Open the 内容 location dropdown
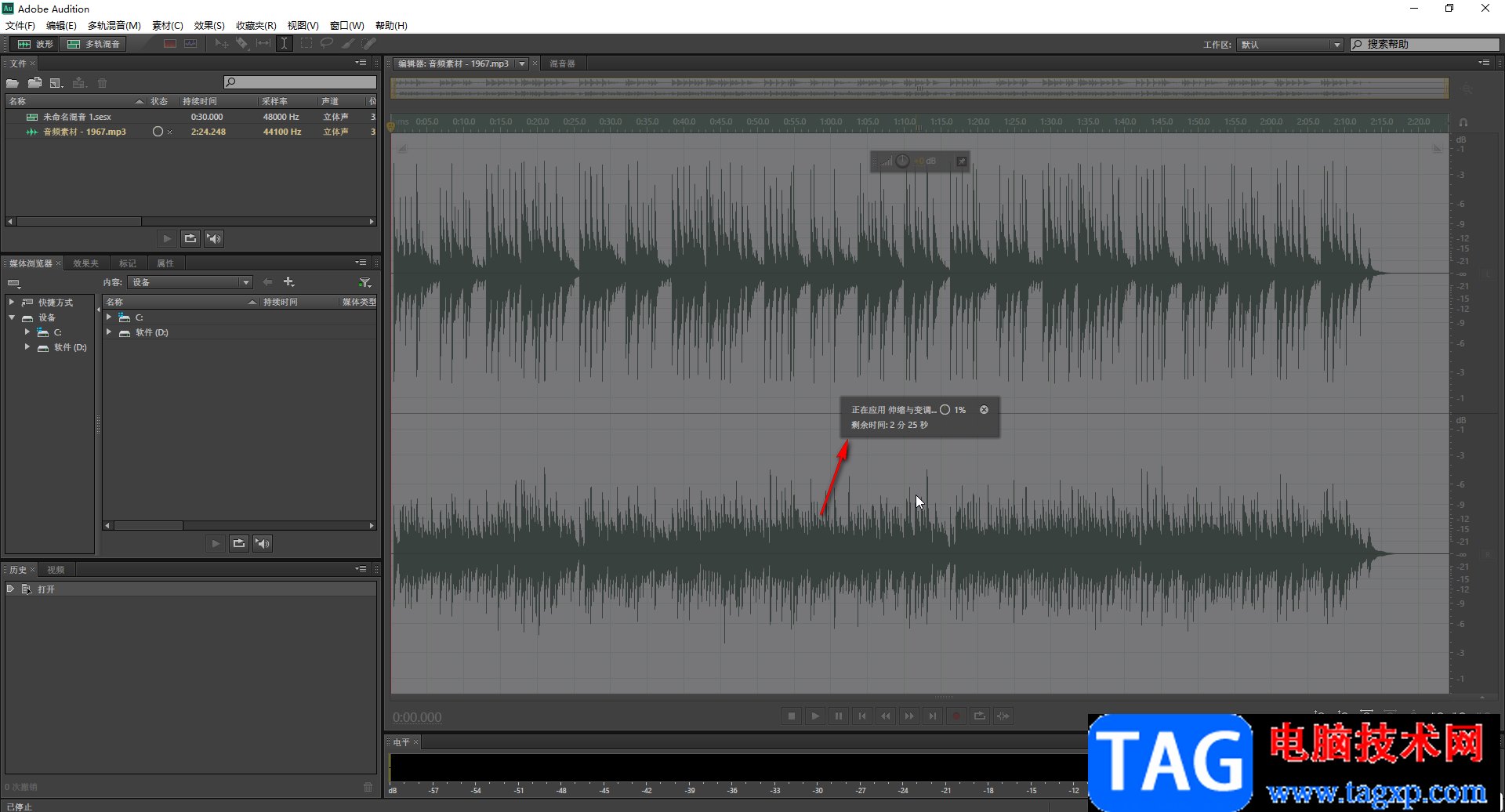Screen dimensions: 1505x812 (x=190, y=282)
